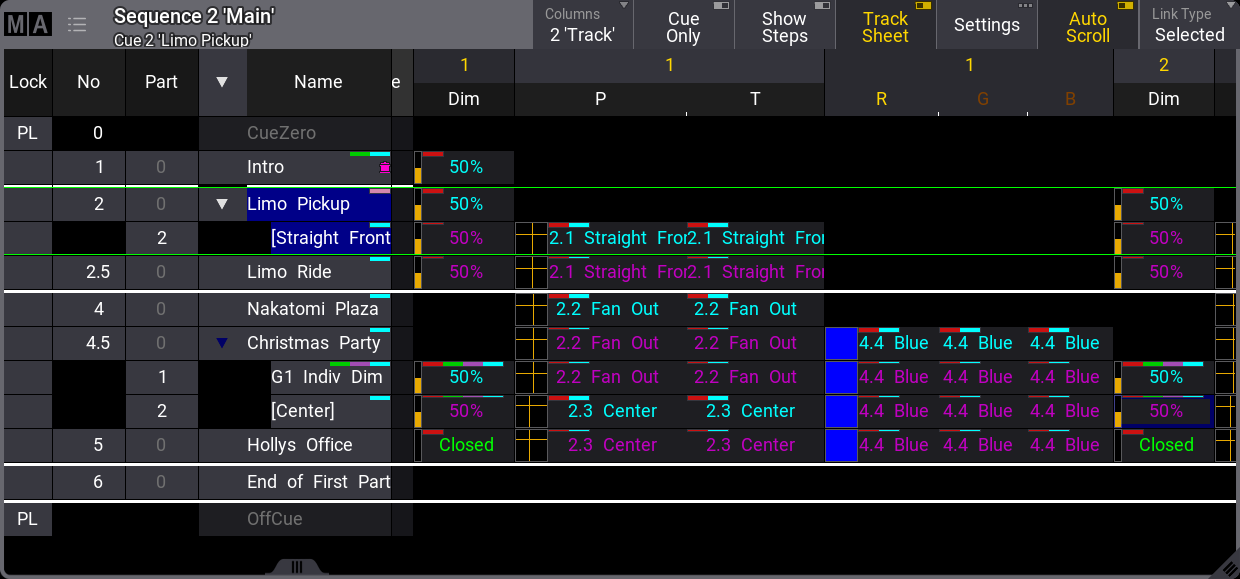Click the magenta marker icon on the Intro cue row

[384, 165]
